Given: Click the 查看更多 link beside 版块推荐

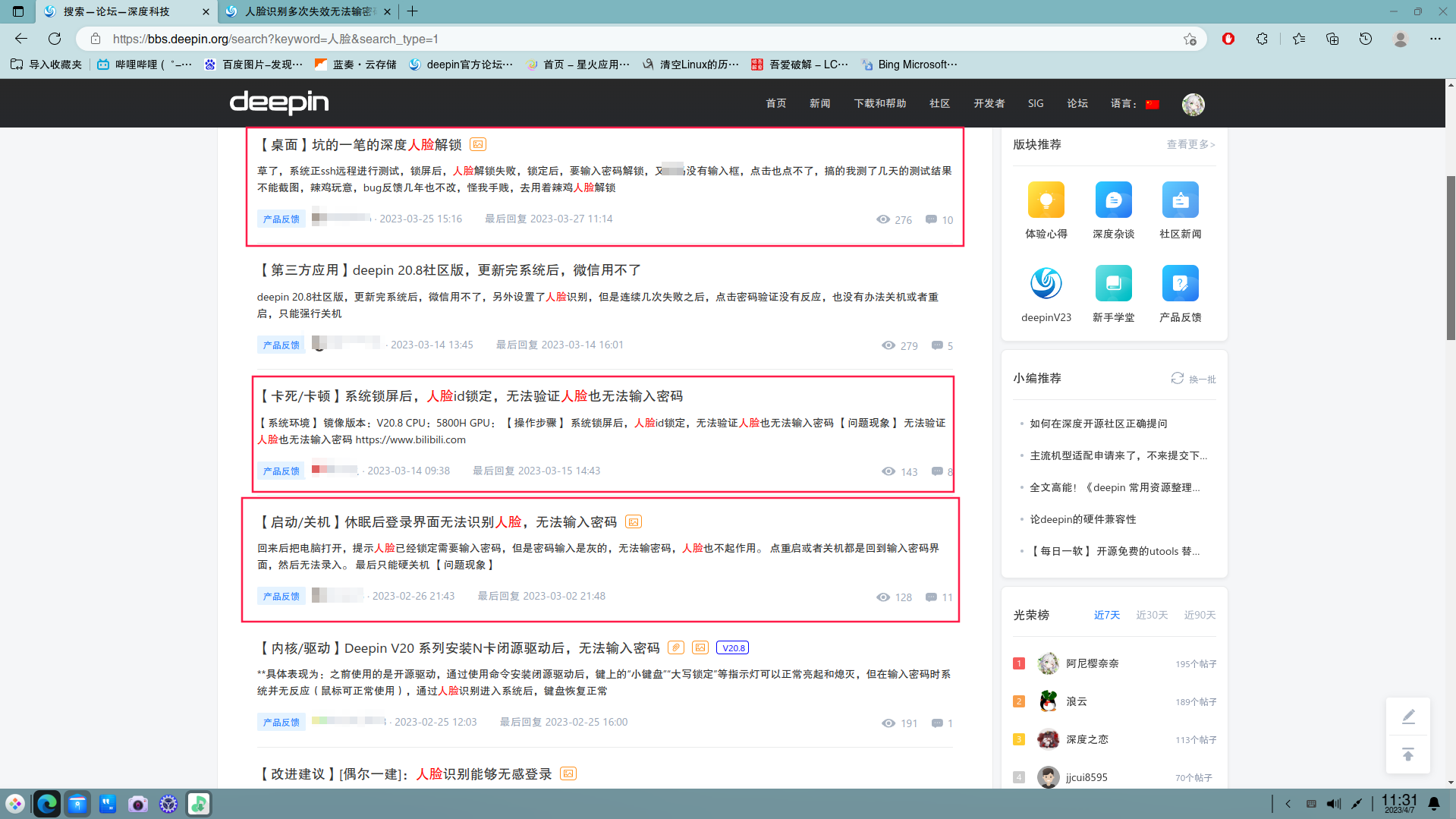Looking at the screenshot, I should pos(1190,144).
